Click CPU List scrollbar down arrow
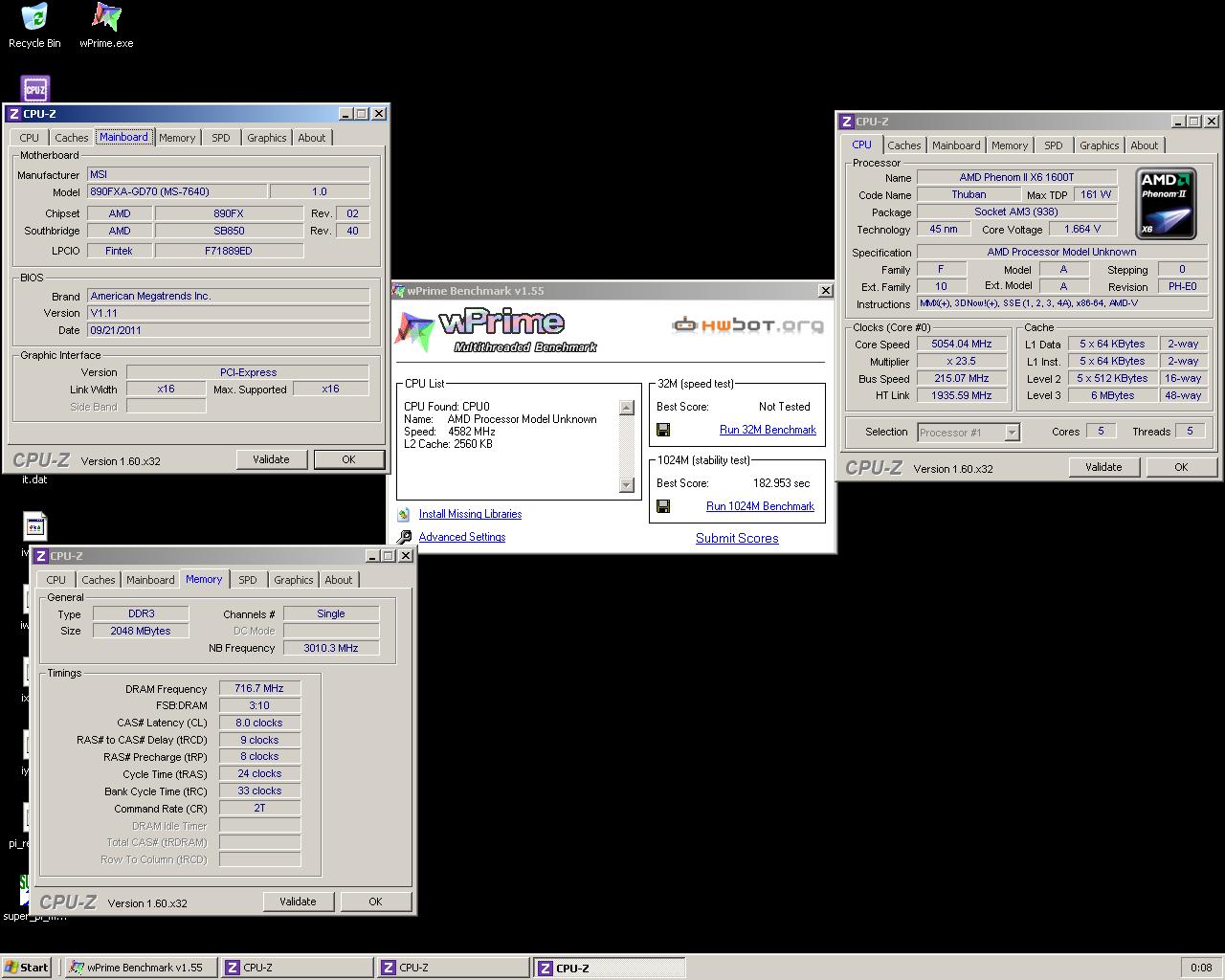The image size is (1225, 980). coord(627,485)
